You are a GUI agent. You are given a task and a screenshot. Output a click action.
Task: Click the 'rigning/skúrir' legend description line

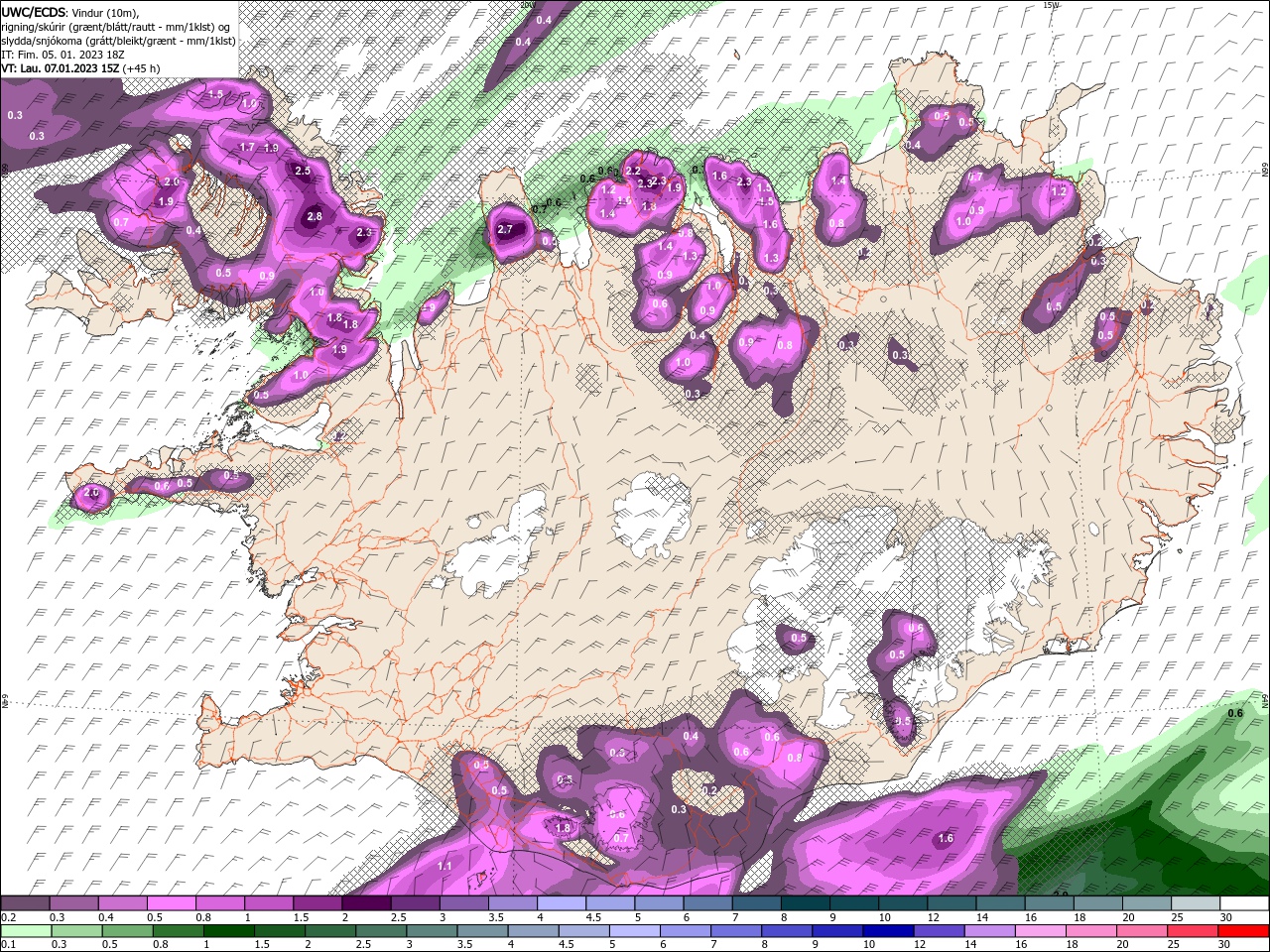point(116,27)
